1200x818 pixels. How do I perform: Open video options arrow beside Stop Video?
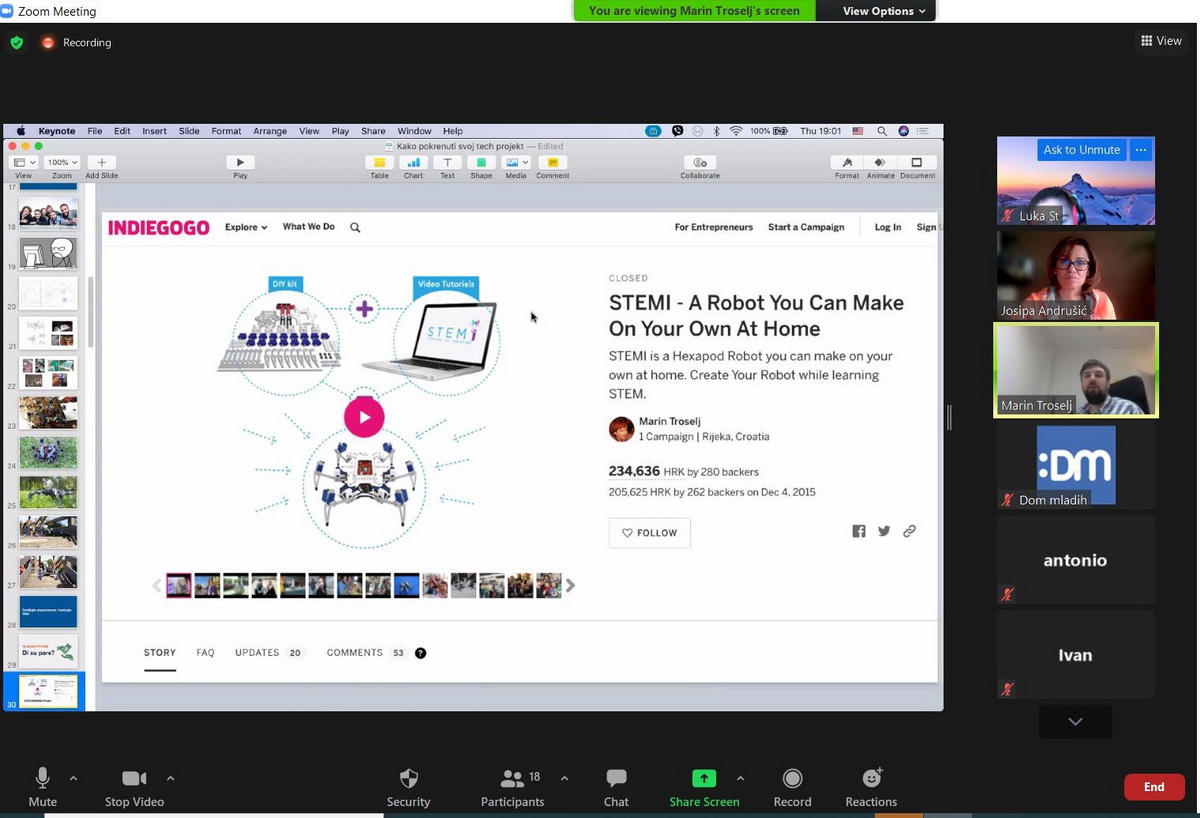(x=170, y=778)
